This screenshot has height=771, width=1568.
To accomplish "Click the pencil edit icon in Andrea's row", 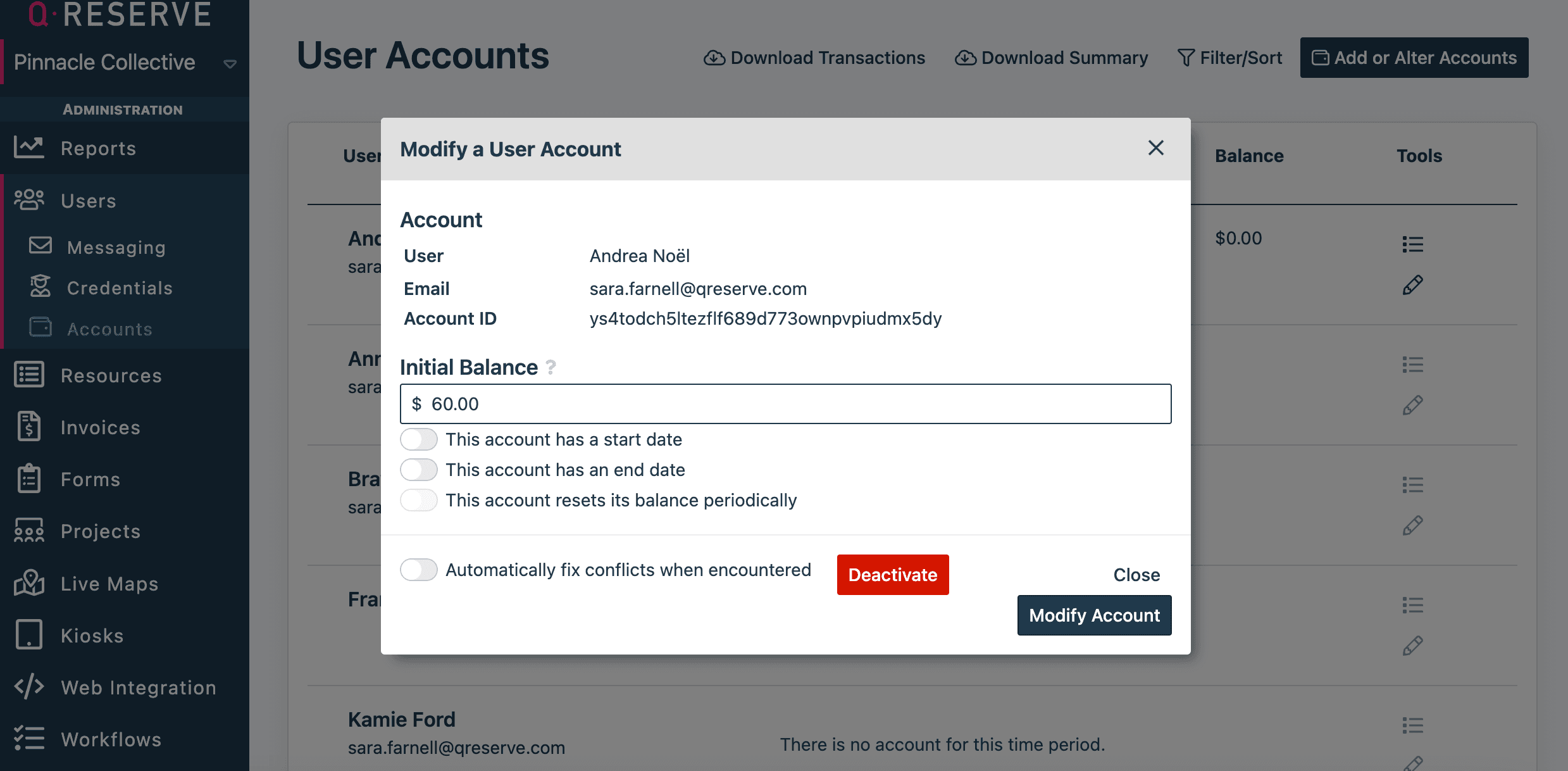I will 1412,285.
